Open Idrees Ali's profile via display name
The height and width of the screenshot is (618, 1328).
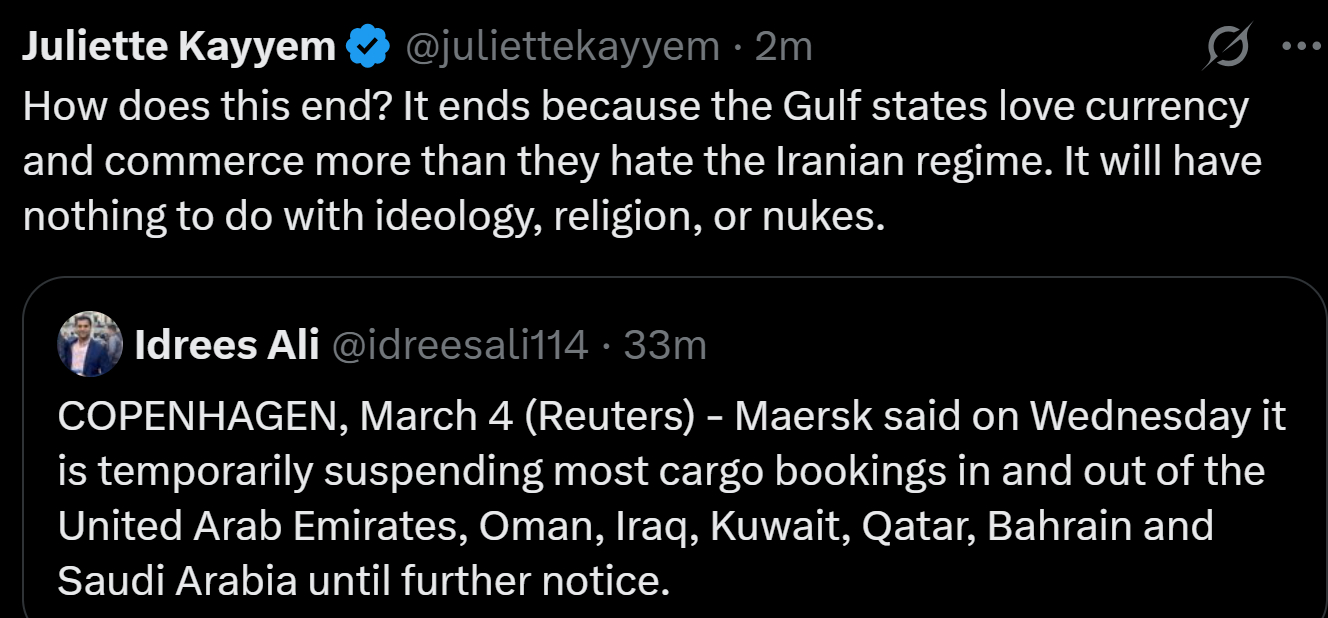pyautogui.click(x=226, y=345)
